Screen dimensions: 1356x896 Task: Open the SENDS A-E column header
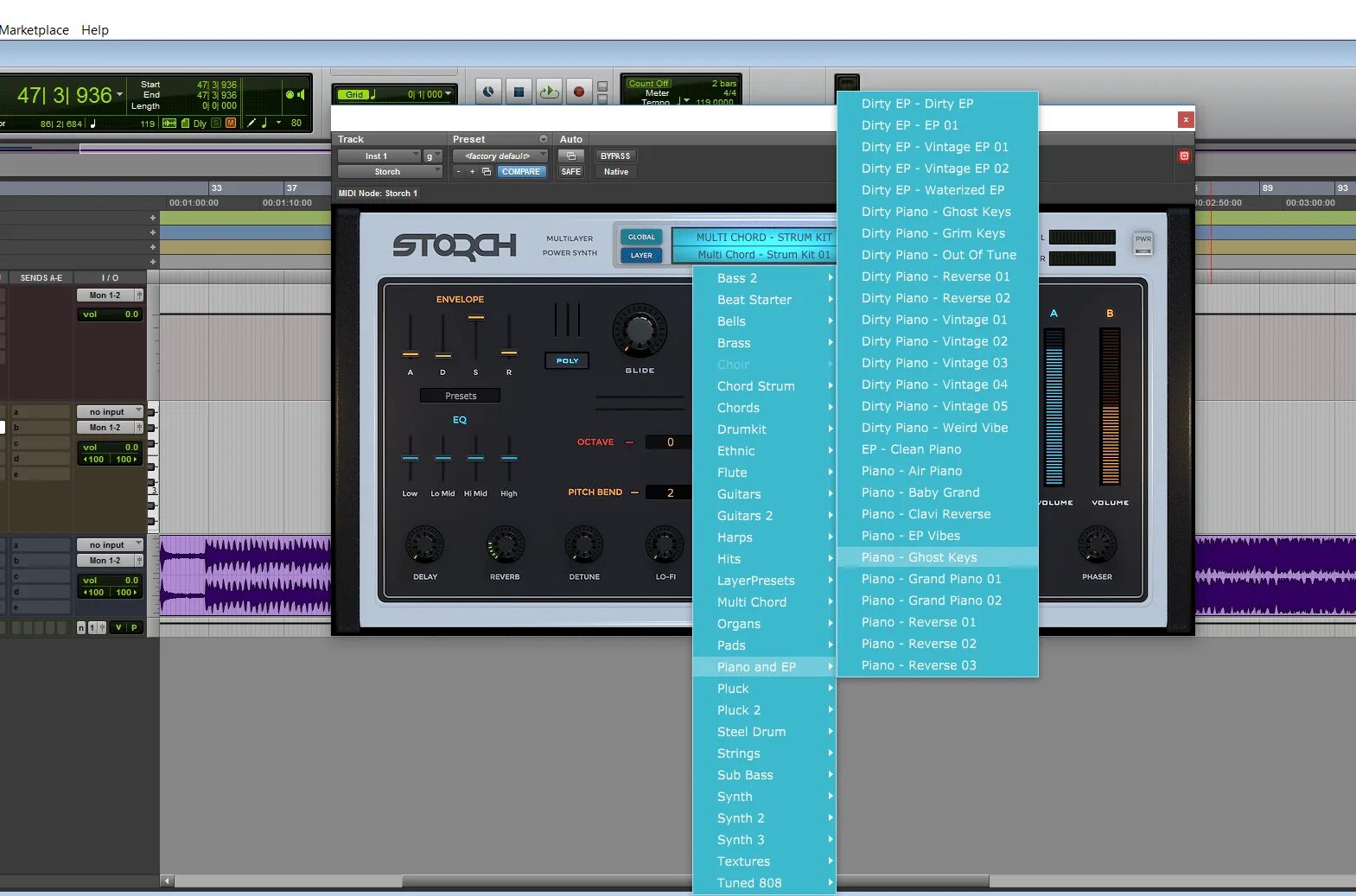(x=41, y=278)
